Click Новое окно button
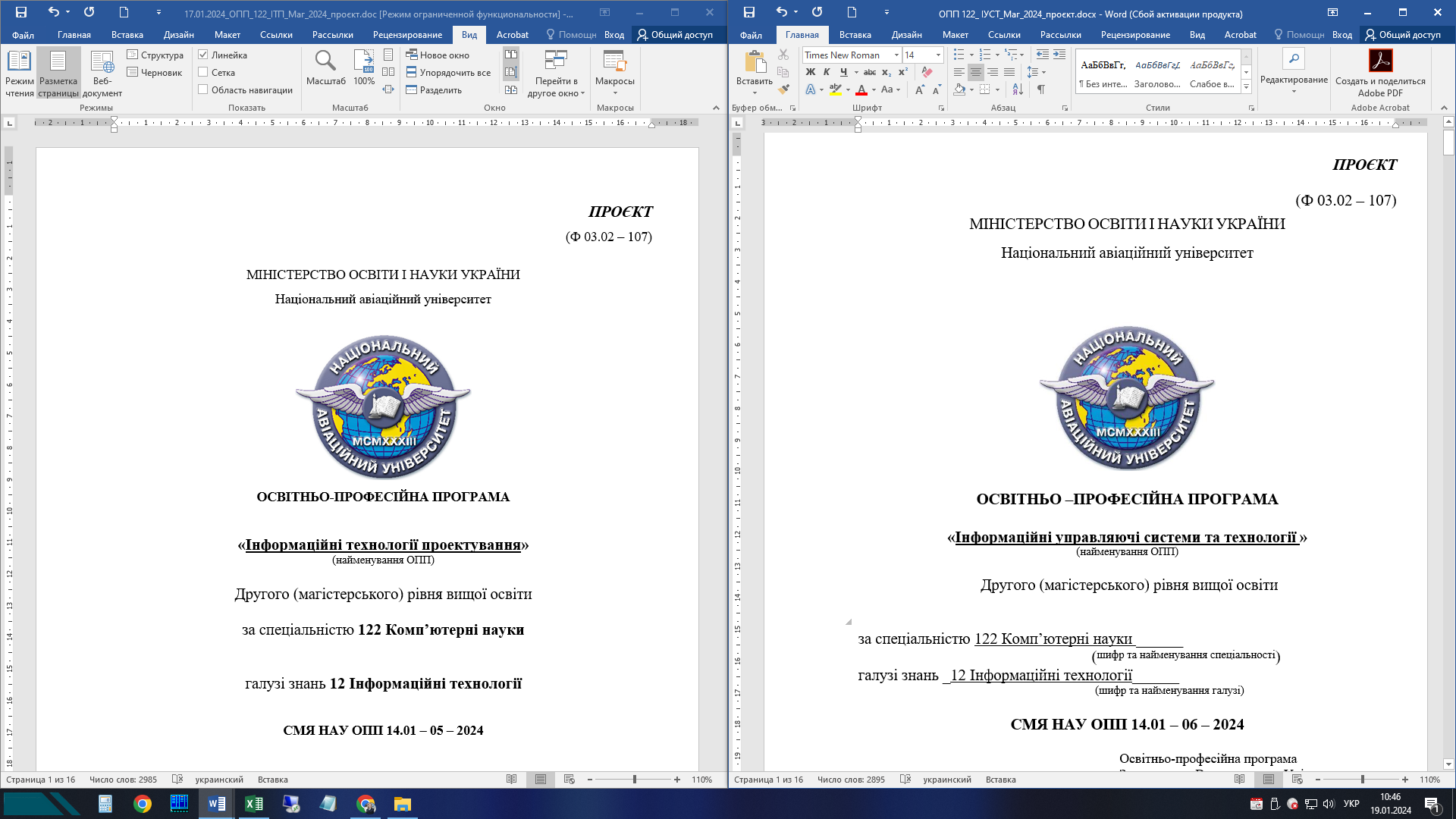 (438, 55)
